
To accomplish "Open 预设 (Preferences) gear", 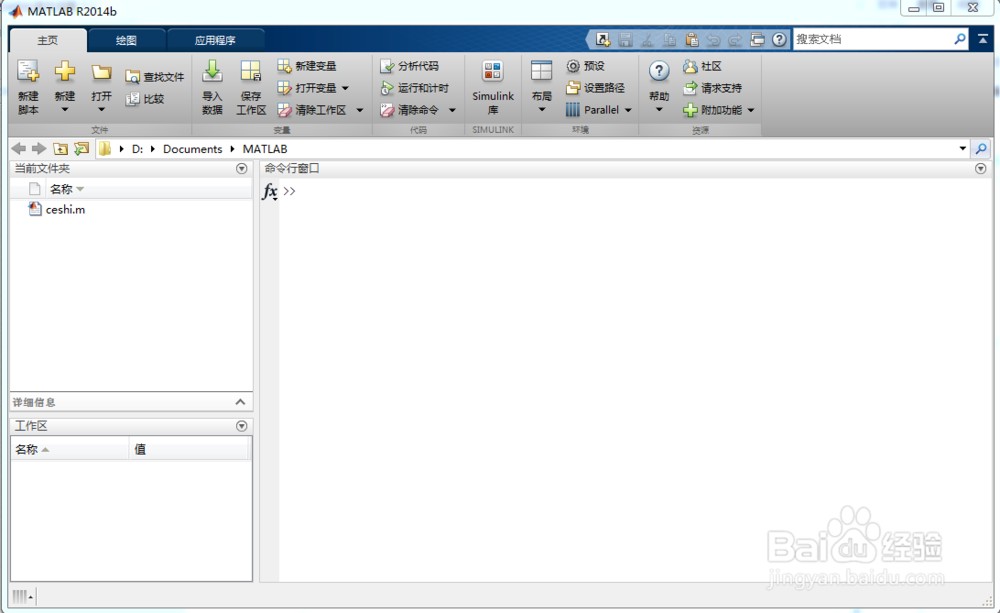I will pos(585,66).
